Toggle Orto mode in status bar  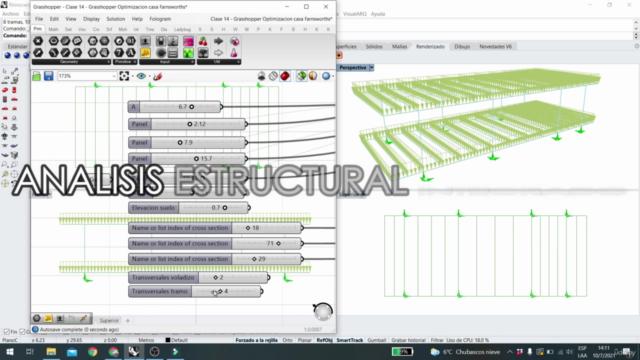(x=287, y=340)
